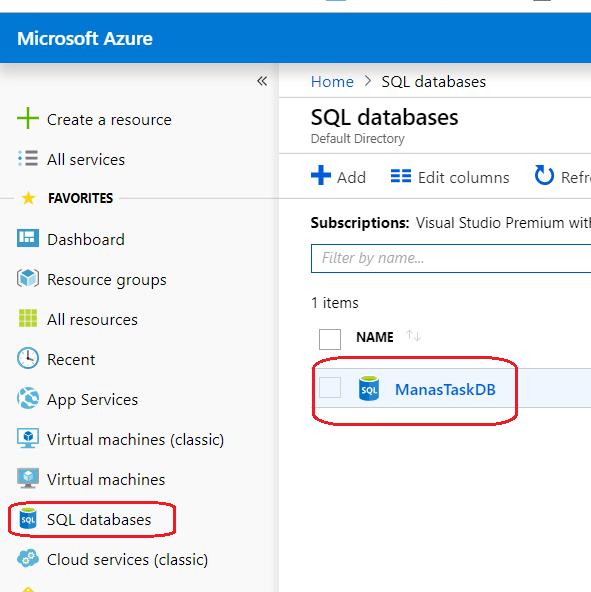Screen dimensions: 591x592
Task: Click the Add button label
Action: (x=351, y=177)
